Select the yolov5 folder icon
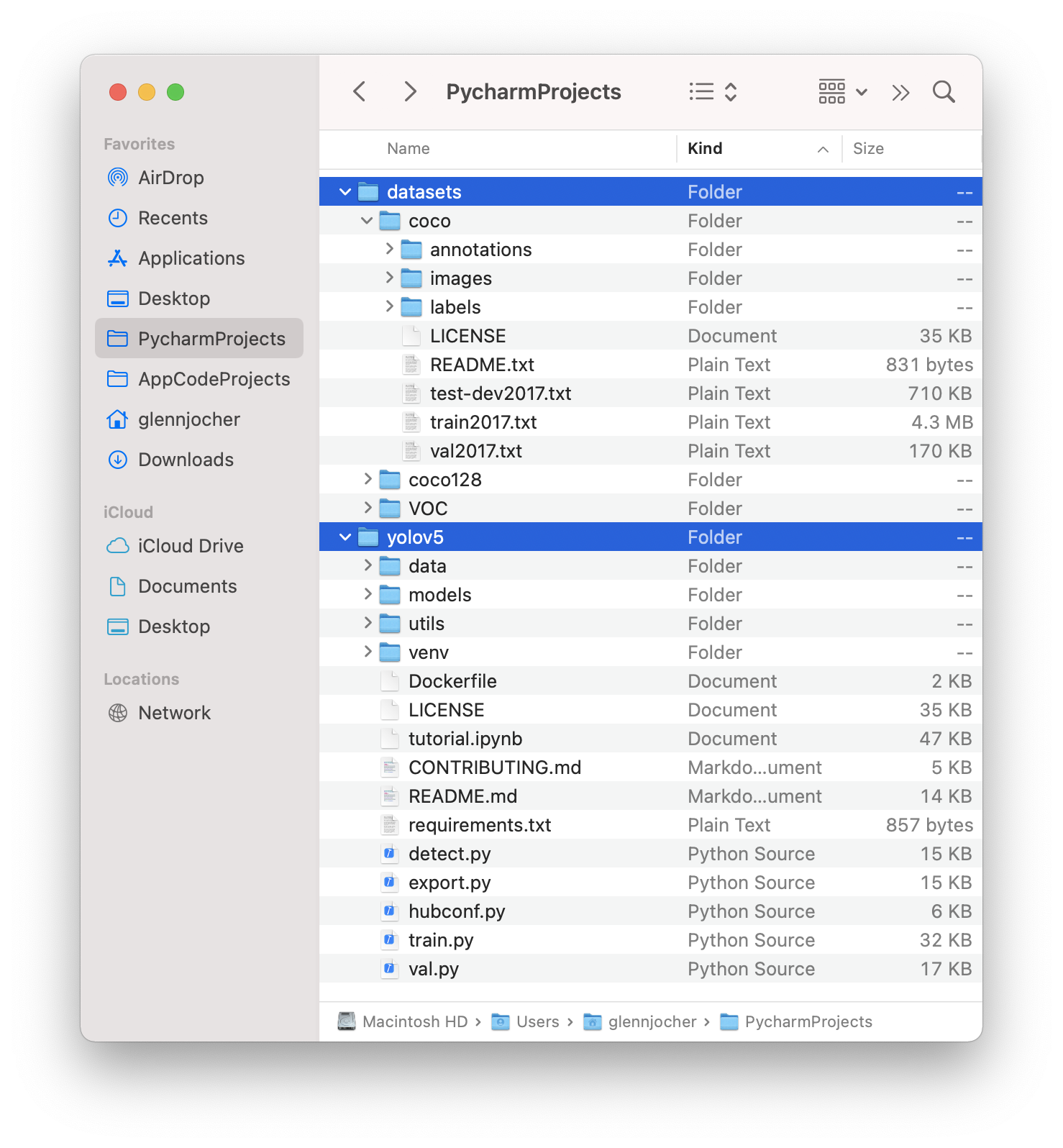This screenshot has width=1063, height=1148. (x=368, y=537)
